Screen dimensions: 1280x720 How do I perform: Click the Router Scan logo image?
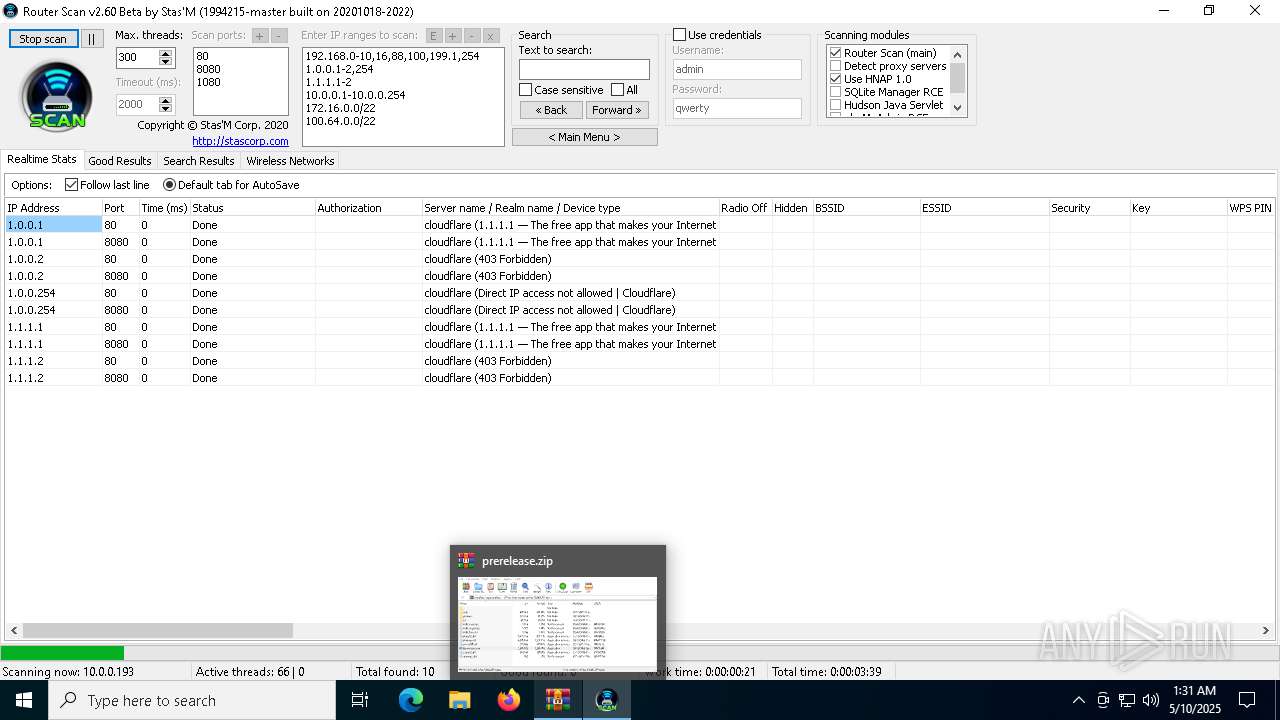pyautogui.click(x=57, y=97)
